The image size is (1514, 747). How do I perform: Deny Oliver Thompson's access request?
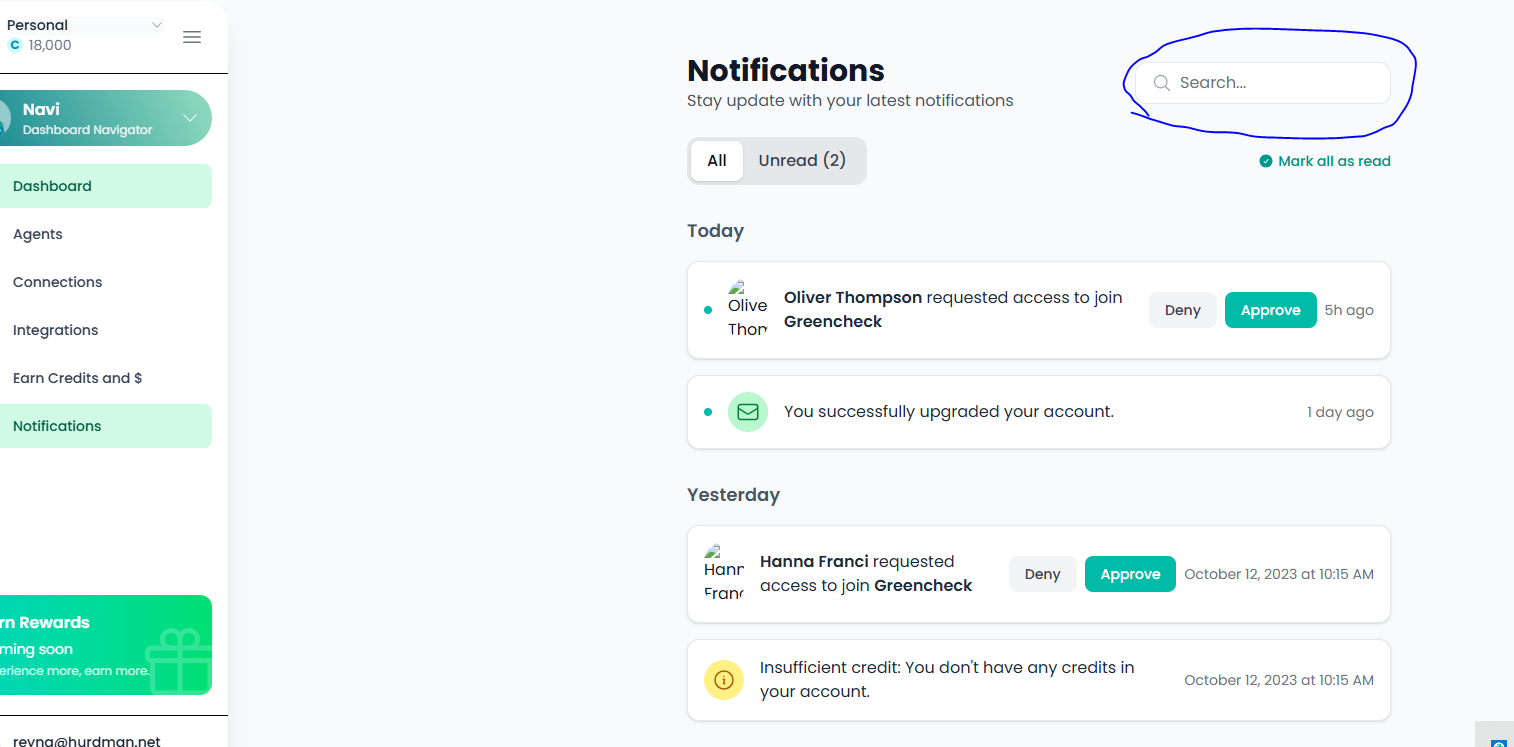(x=1183, y=310)
